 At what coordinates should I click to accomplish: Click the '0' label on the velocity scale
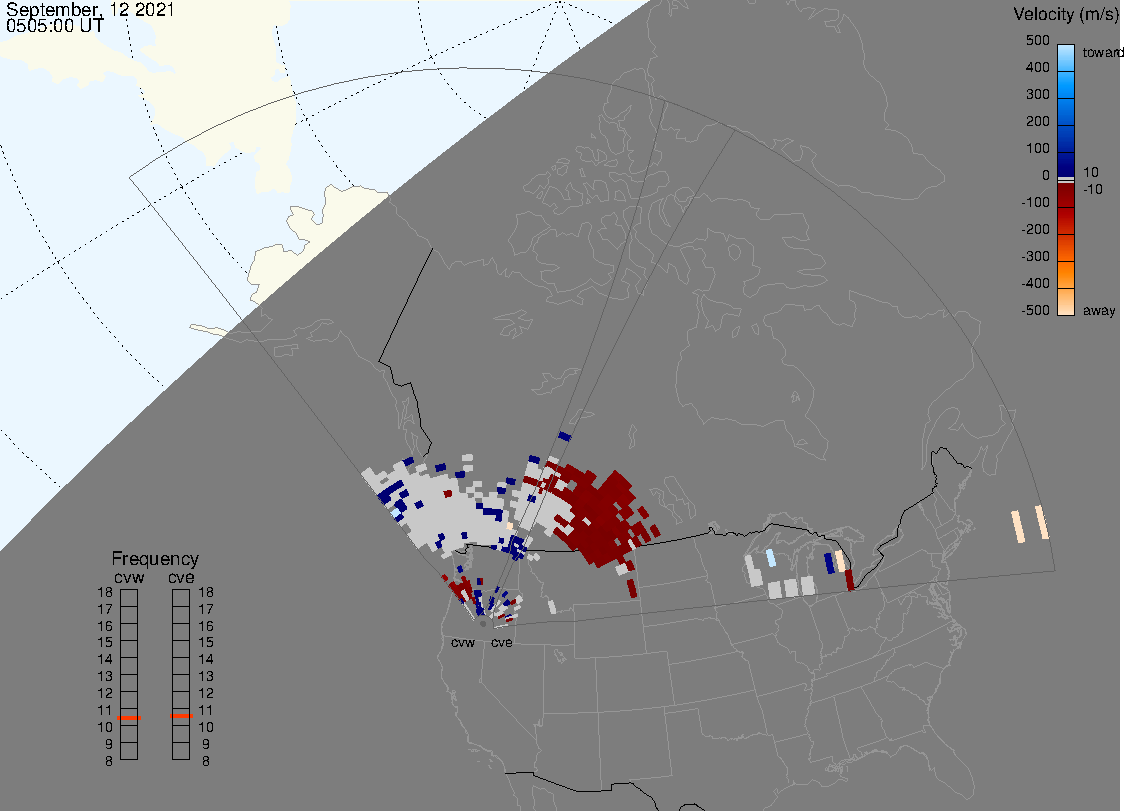pyautogui.click(x=1046, y=176)
